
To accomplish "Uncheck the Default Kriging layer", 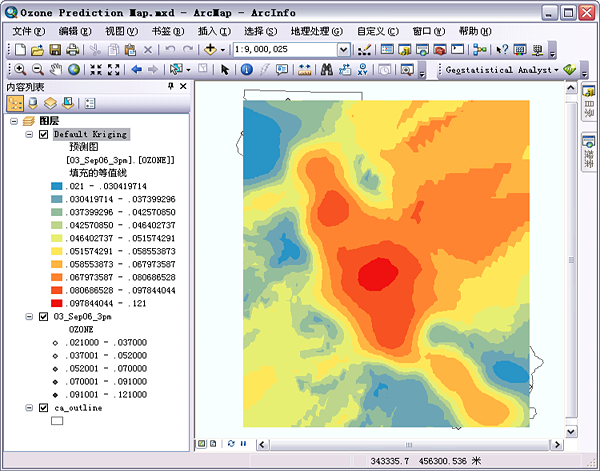I will (43, 134).
